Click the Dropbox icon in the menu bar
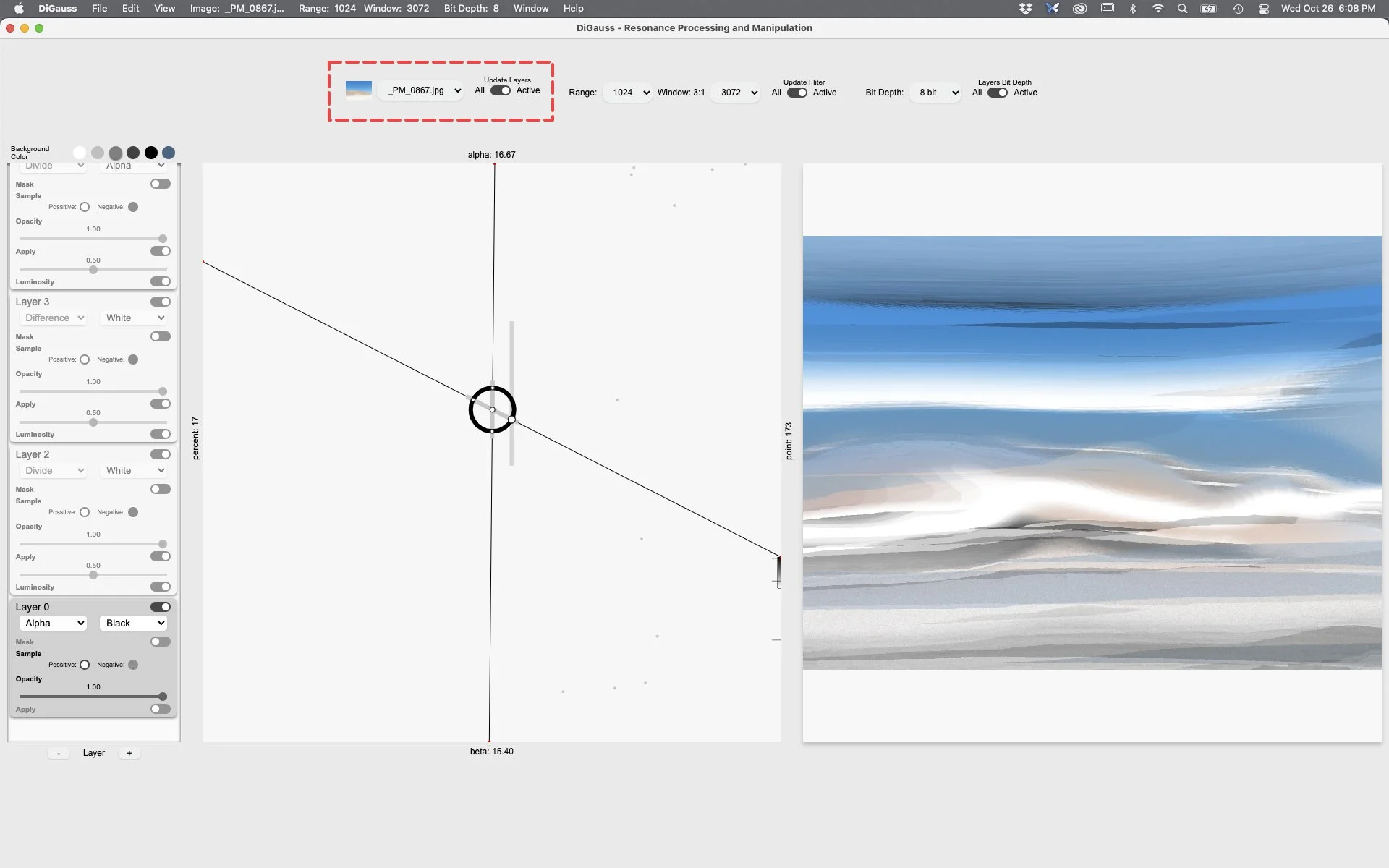The height and width of the screenshot is (868, 1389). (x=1025, y=9)
